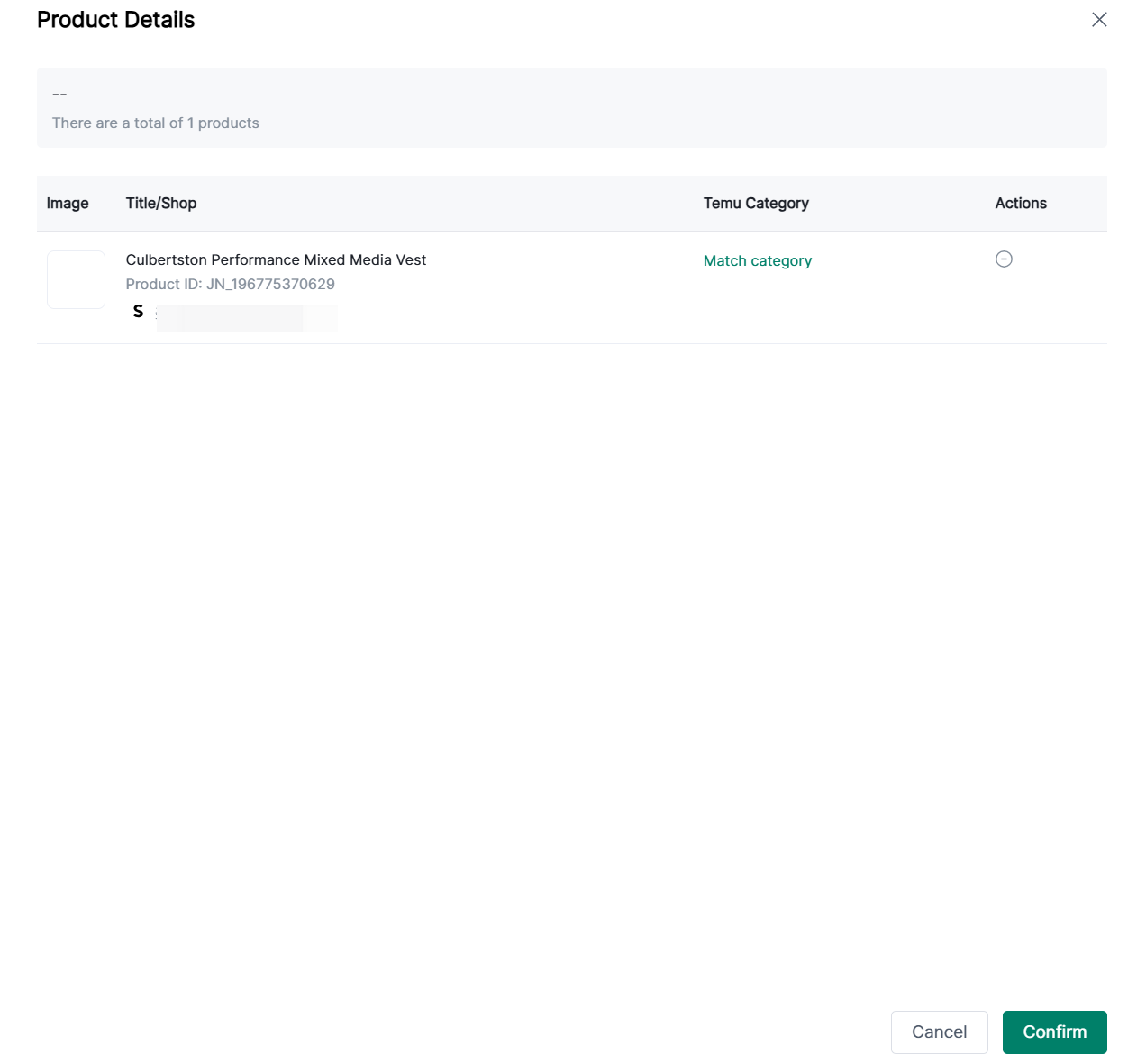Viewport: 1137px width, 1064px height.
Task: Click the Temu Category column header
Action: (x=755, y=204)
